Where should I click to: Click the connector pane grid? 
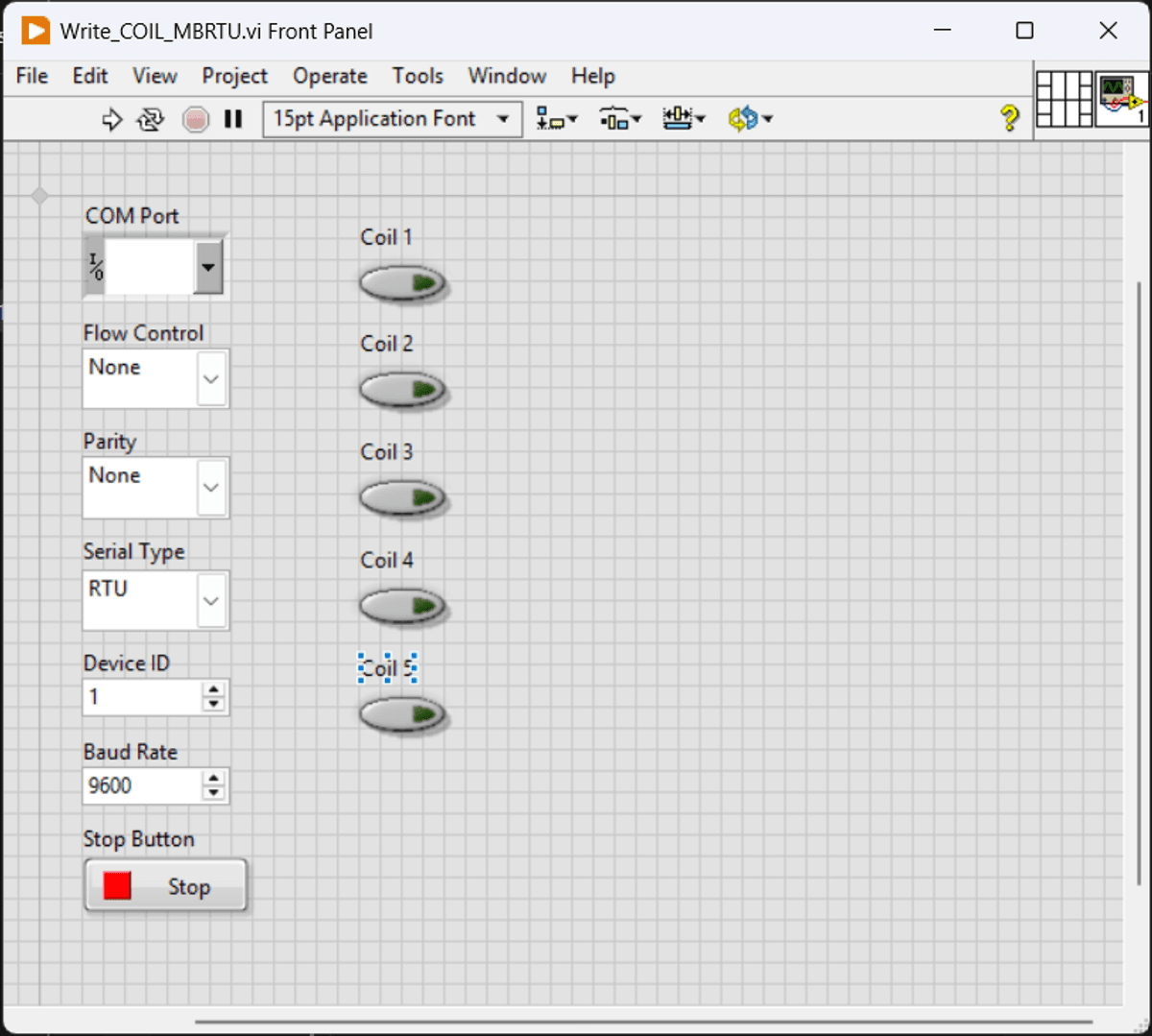pyautogui.click(x=1065, y=99)
